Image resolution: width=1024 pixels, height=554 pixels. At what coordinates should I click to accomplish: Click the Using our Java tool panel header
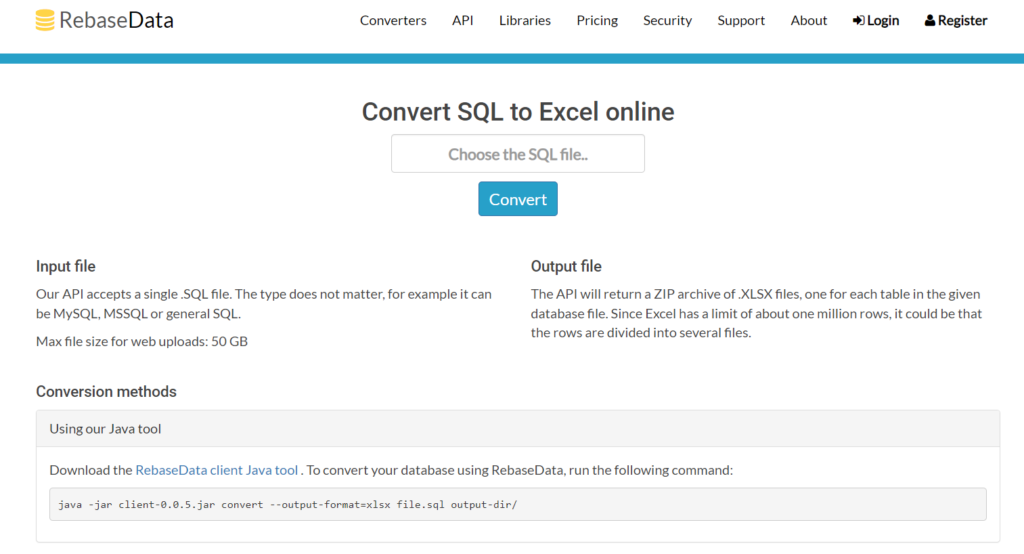tap(518, 429)
